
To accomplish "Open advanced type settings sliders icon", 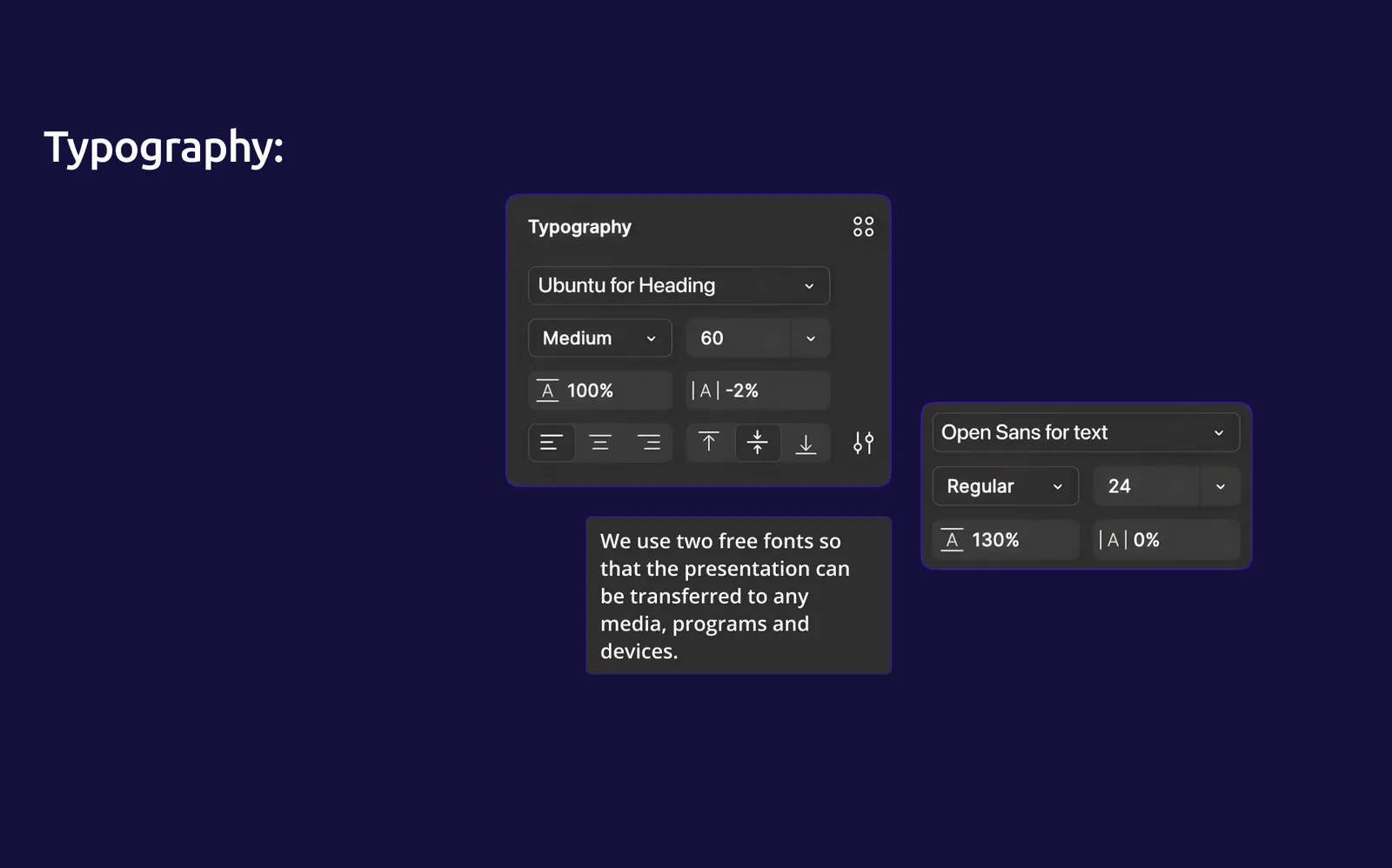I will [863, 443].
